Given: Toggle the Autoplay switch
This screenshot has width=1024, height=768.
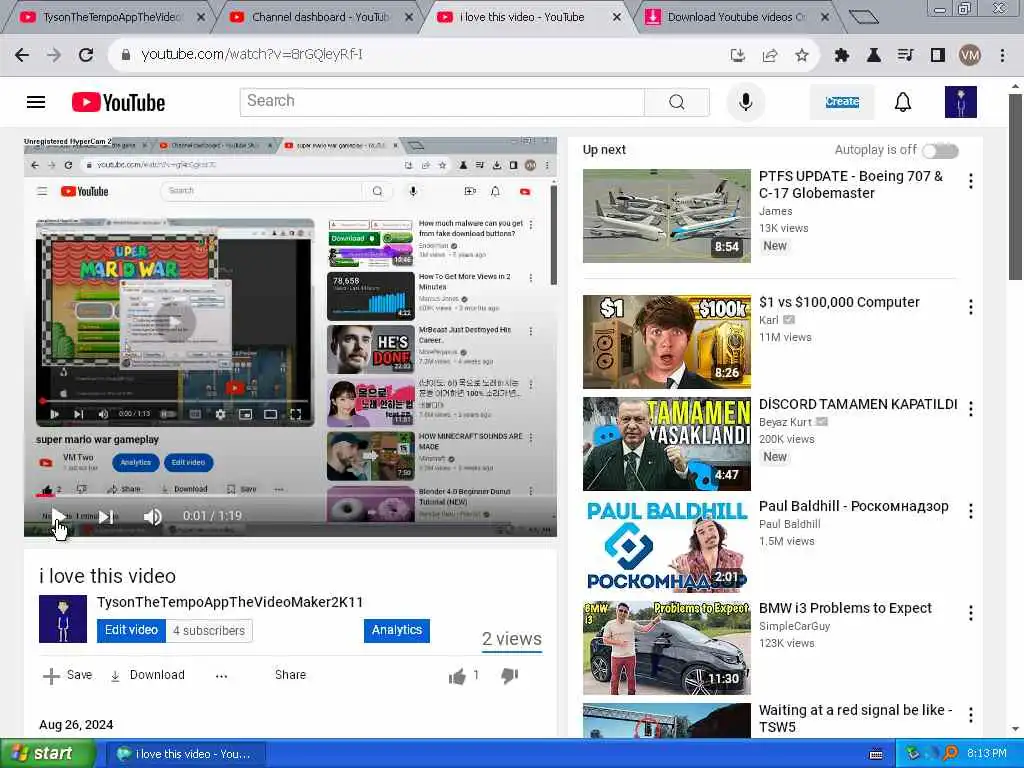Looking at the screenshot, I should tap(940, 151).
